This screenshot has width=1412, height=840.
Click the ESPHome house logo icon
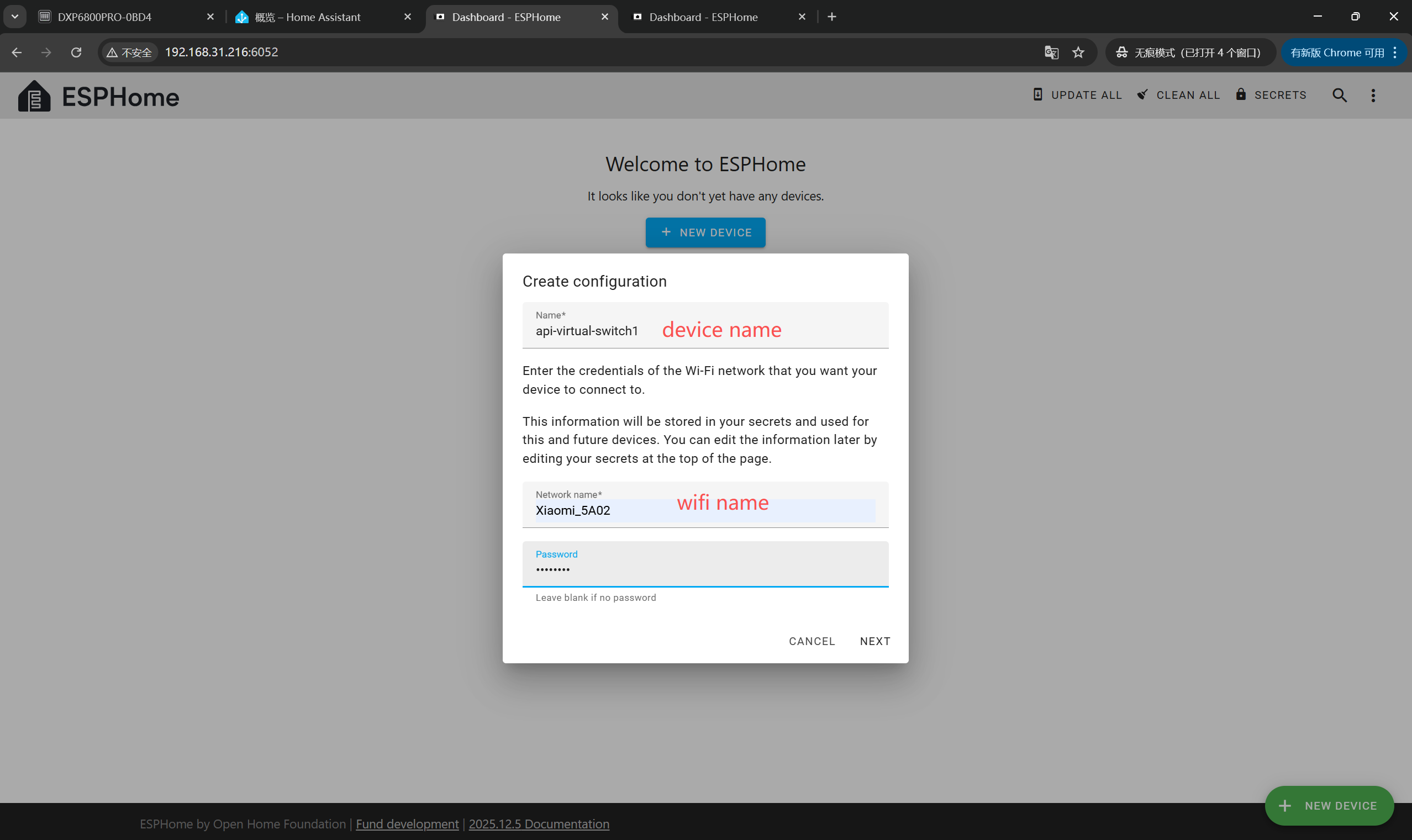[x=34, y=96]
